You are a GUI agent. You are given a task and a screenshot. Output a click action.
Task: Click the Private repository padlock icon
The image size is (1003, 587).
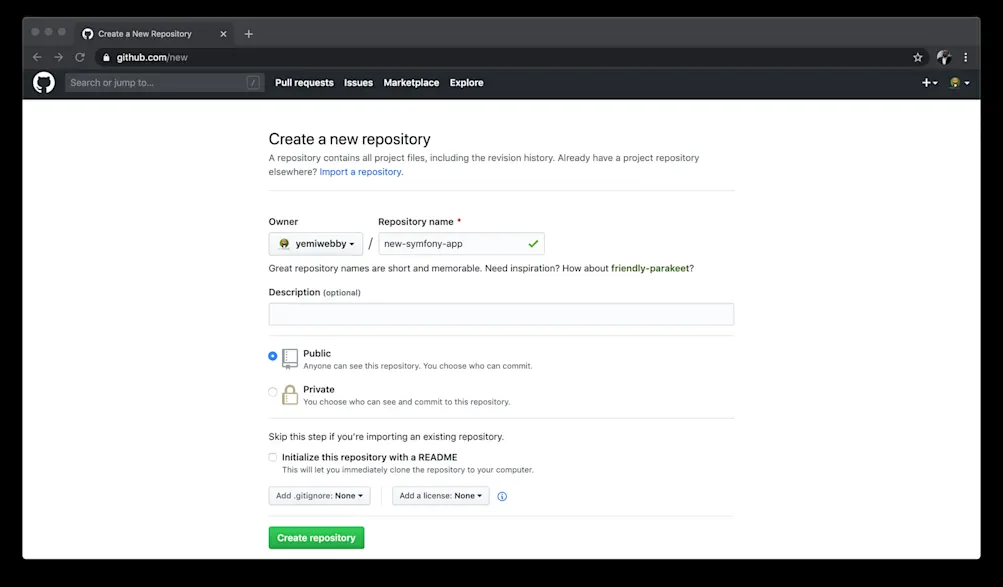[x=289, y=393]
